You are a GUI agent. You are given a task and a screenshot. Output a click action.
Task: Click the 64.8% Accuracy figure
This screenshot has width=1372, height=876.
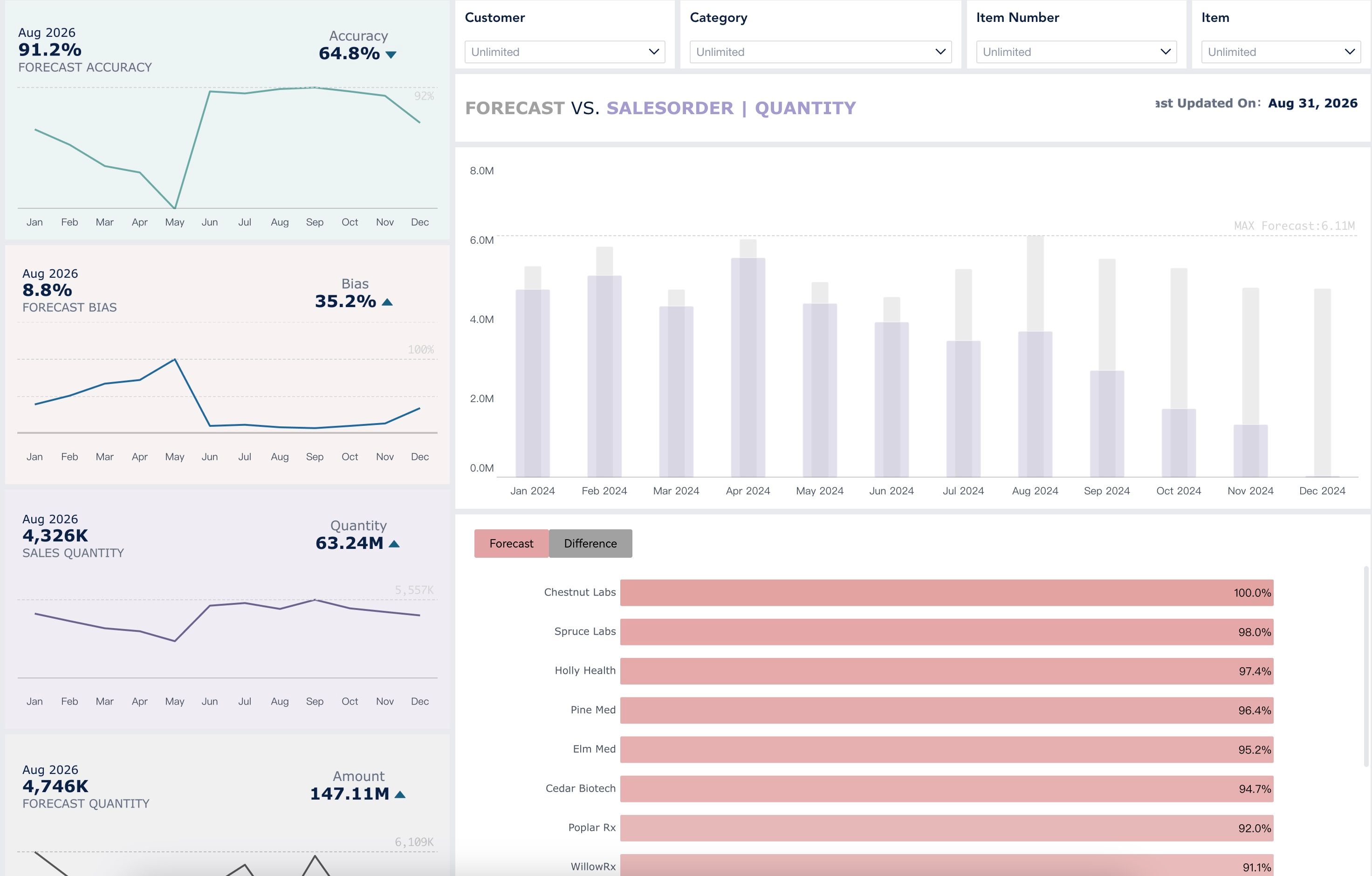coord(349,54)
